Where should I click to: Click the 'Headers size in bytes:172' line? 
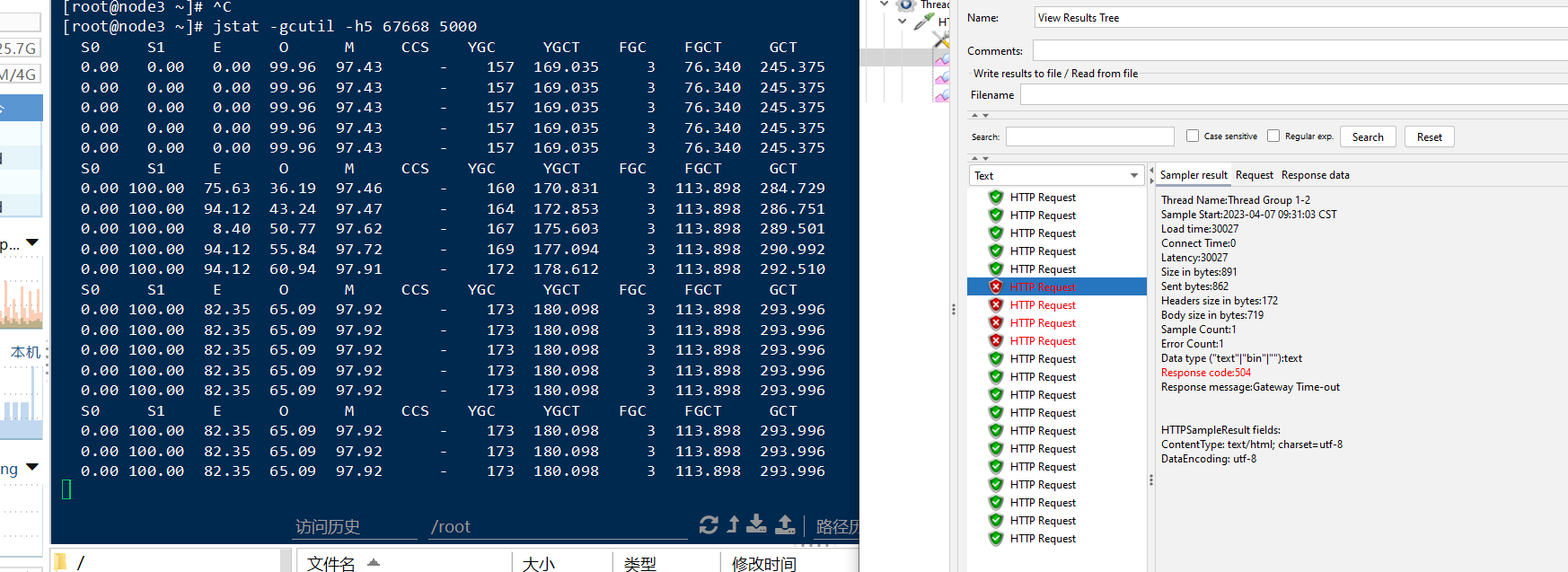1219,301
